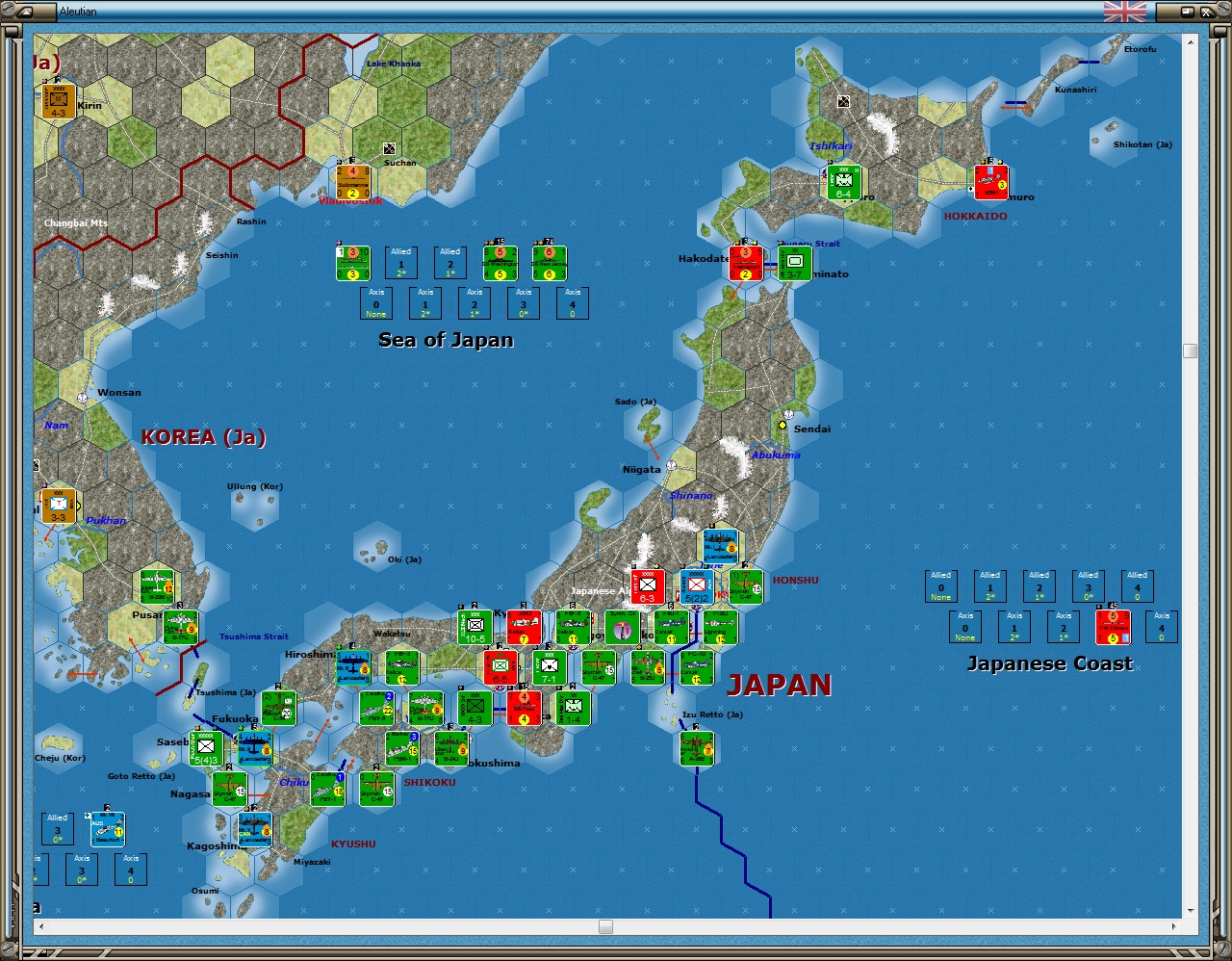Click the C-47 Skytrain at Nagasaki
This screenshot has height=961, width=1232.
tap(229, 789)
